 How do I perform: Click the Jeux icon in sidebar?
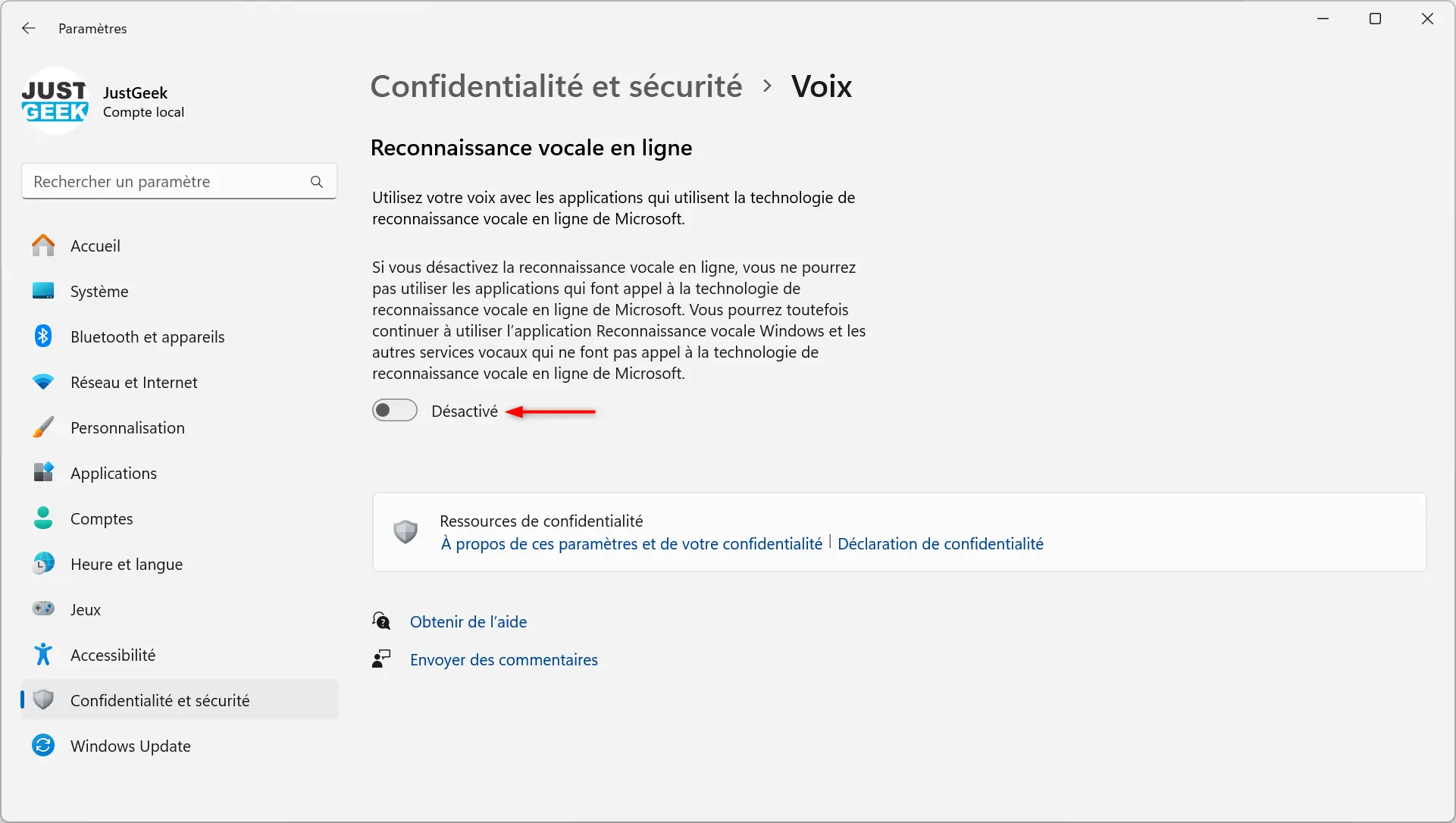42,608
